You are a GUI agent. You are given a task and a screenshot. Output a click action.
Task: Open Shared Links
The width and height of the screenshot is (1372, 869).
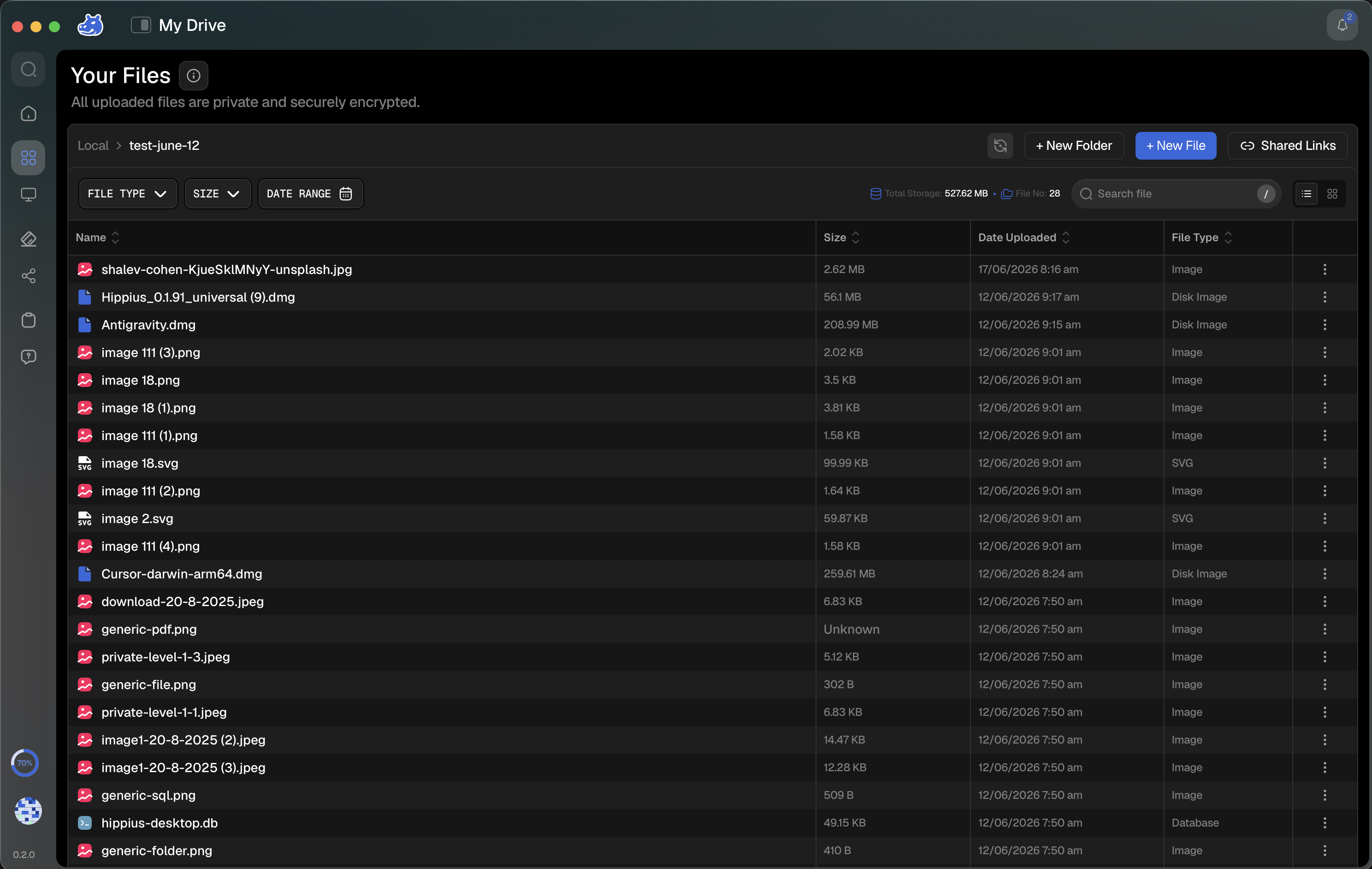click(x=1287, y=145)
